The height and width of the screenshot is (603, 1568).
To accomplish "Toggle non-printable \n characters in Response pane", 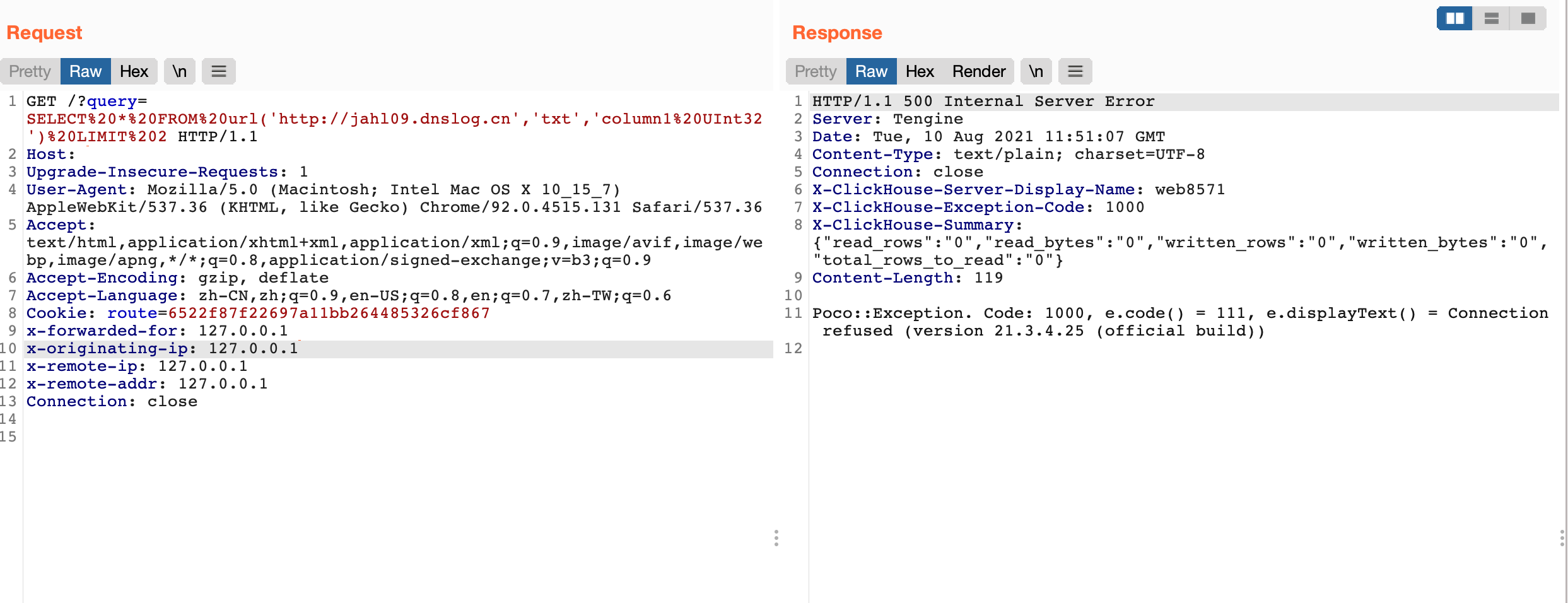I will pyautogui.click(x=1036, y=71).
